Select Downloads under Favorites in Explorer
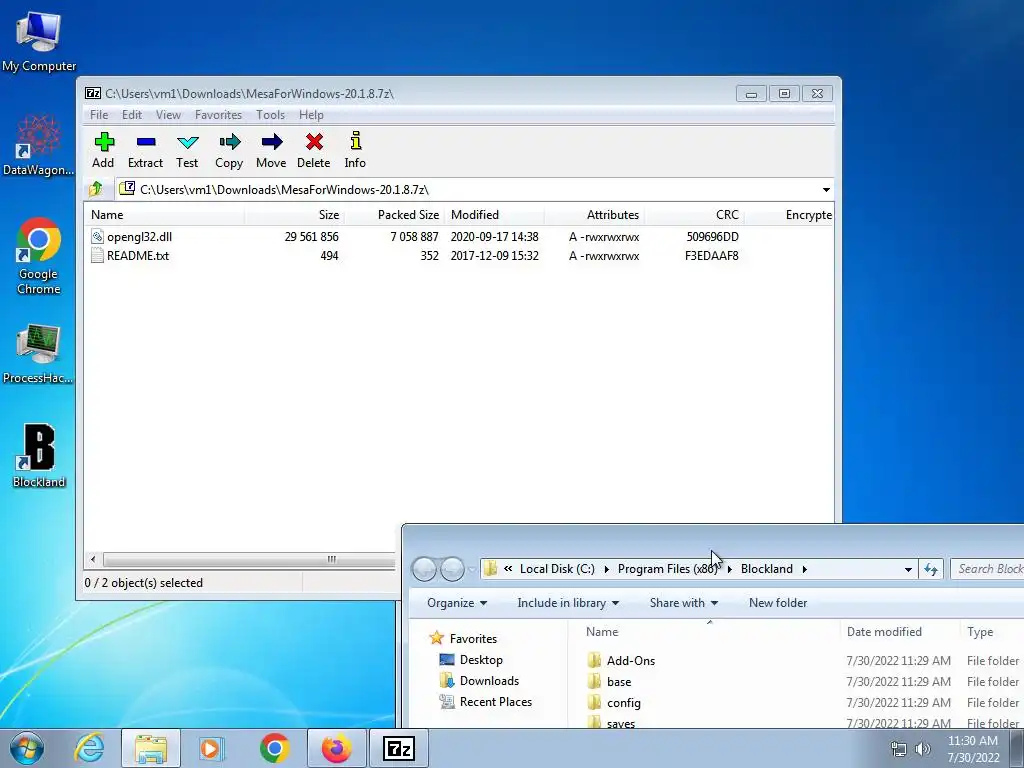The height and width of the screenshot is (768, 1024). click(479, 680)
